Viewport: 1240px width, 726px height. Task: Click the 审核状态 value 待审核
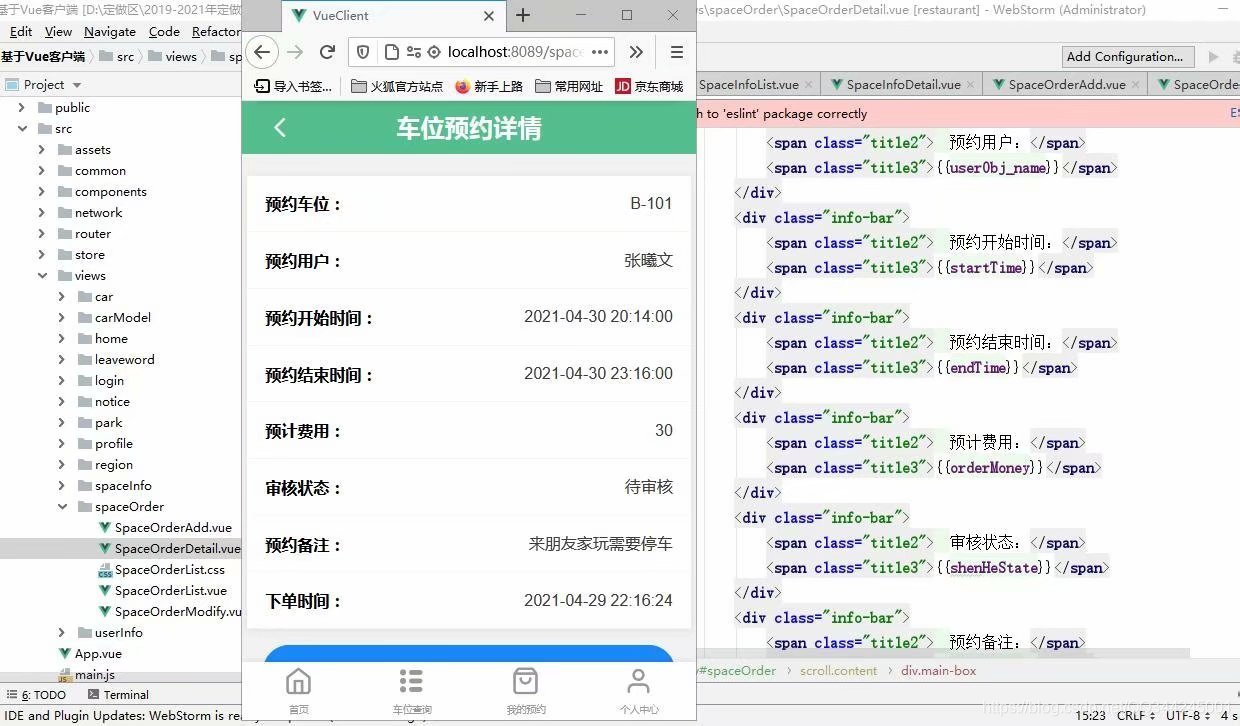(649, 487)
